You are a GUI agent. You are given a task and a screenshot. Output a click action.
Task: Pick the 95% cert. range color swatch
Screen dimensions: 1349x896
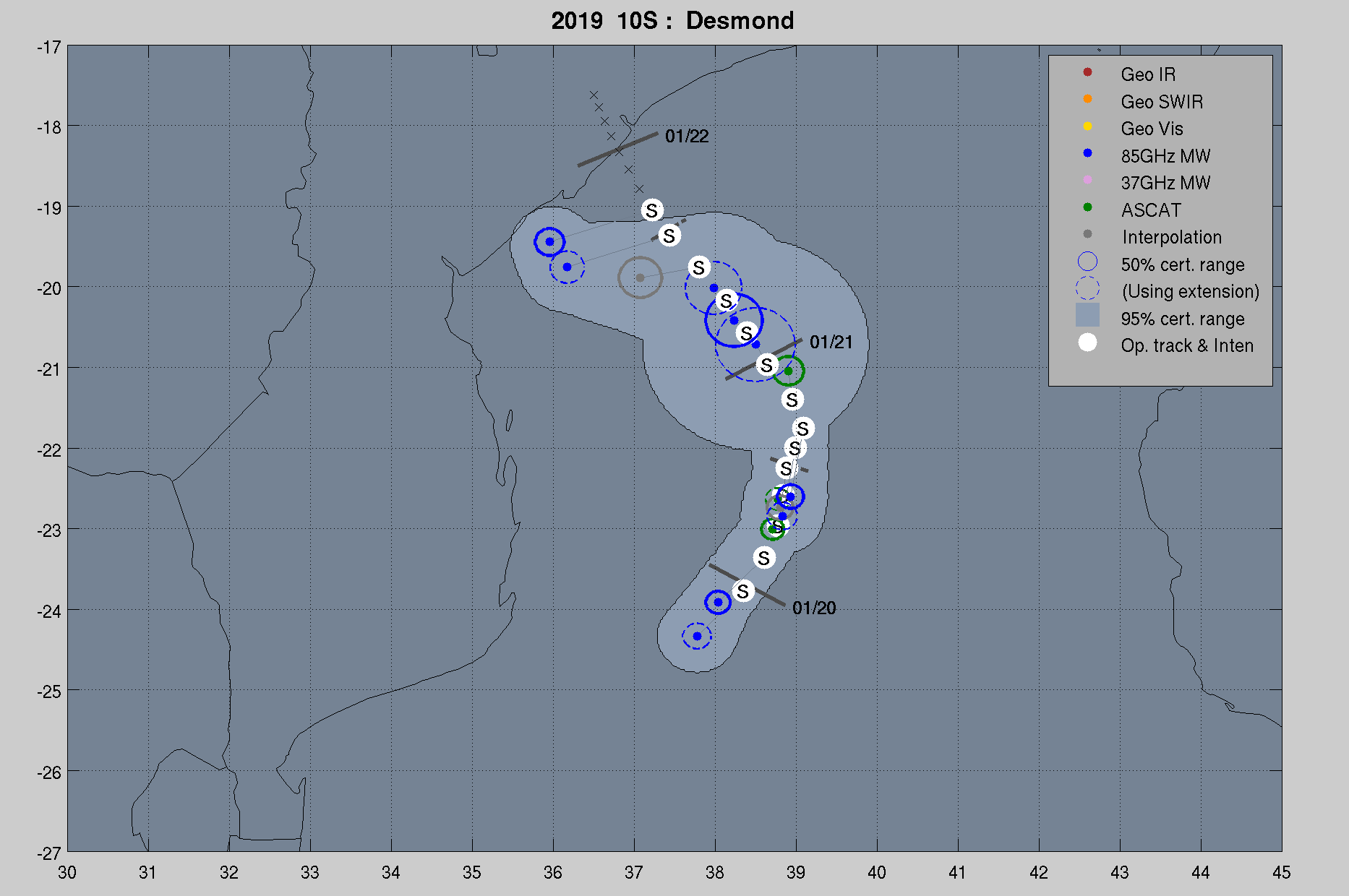pyautogui.click(x=1087, y=316)
